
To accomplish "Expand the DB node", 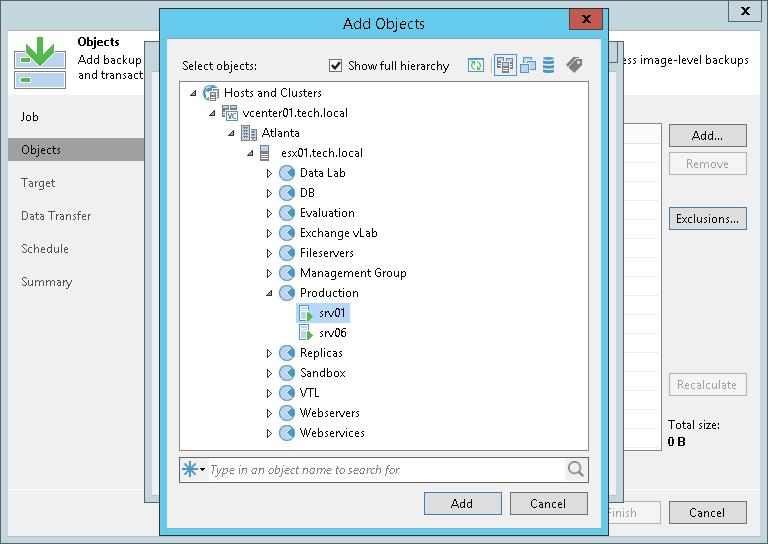I will coord(269,193).
